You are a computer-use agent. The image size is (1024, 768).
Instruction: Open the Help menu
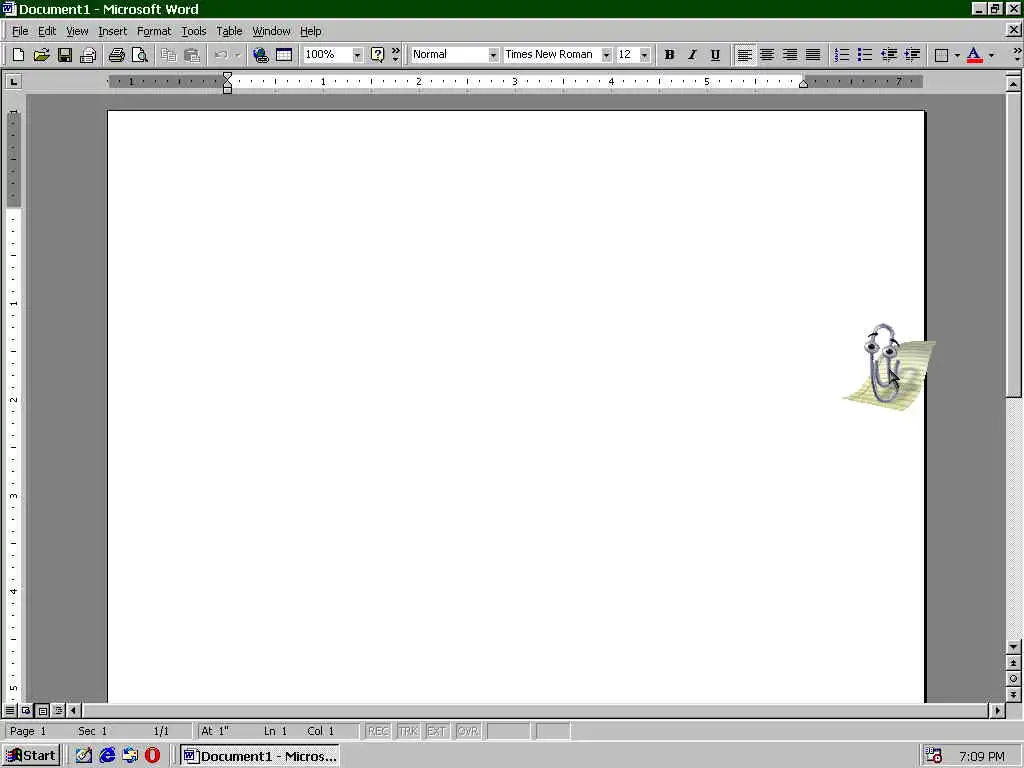tap(310, 31)
